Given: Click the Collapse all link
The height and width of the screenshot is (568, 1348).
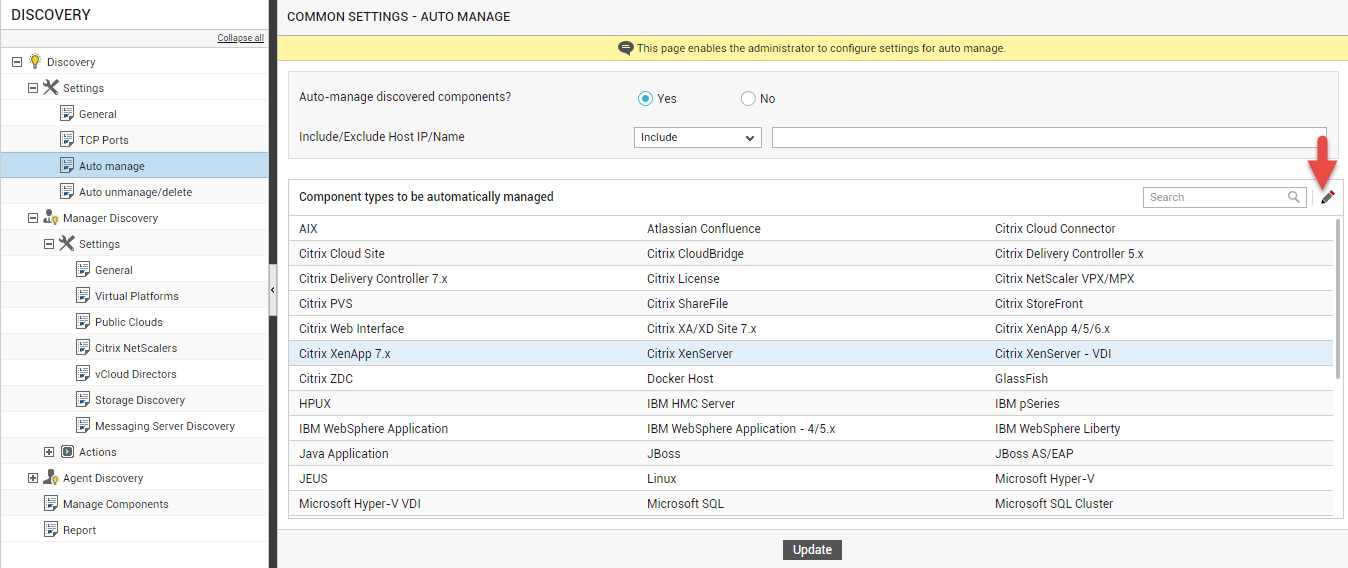Looking at the screenshot, I should (x=241, y=38).
